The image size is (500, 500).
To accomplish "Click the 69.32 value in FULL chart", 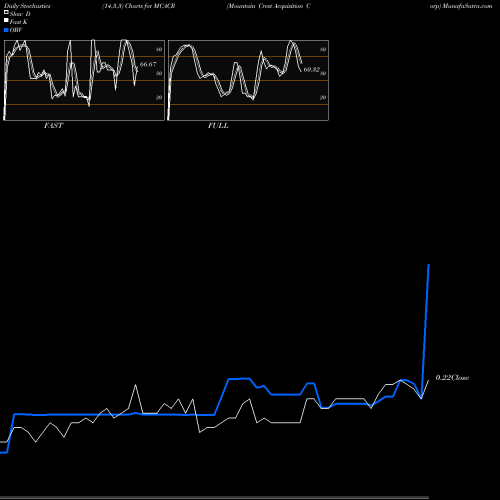I will (312, 69).
